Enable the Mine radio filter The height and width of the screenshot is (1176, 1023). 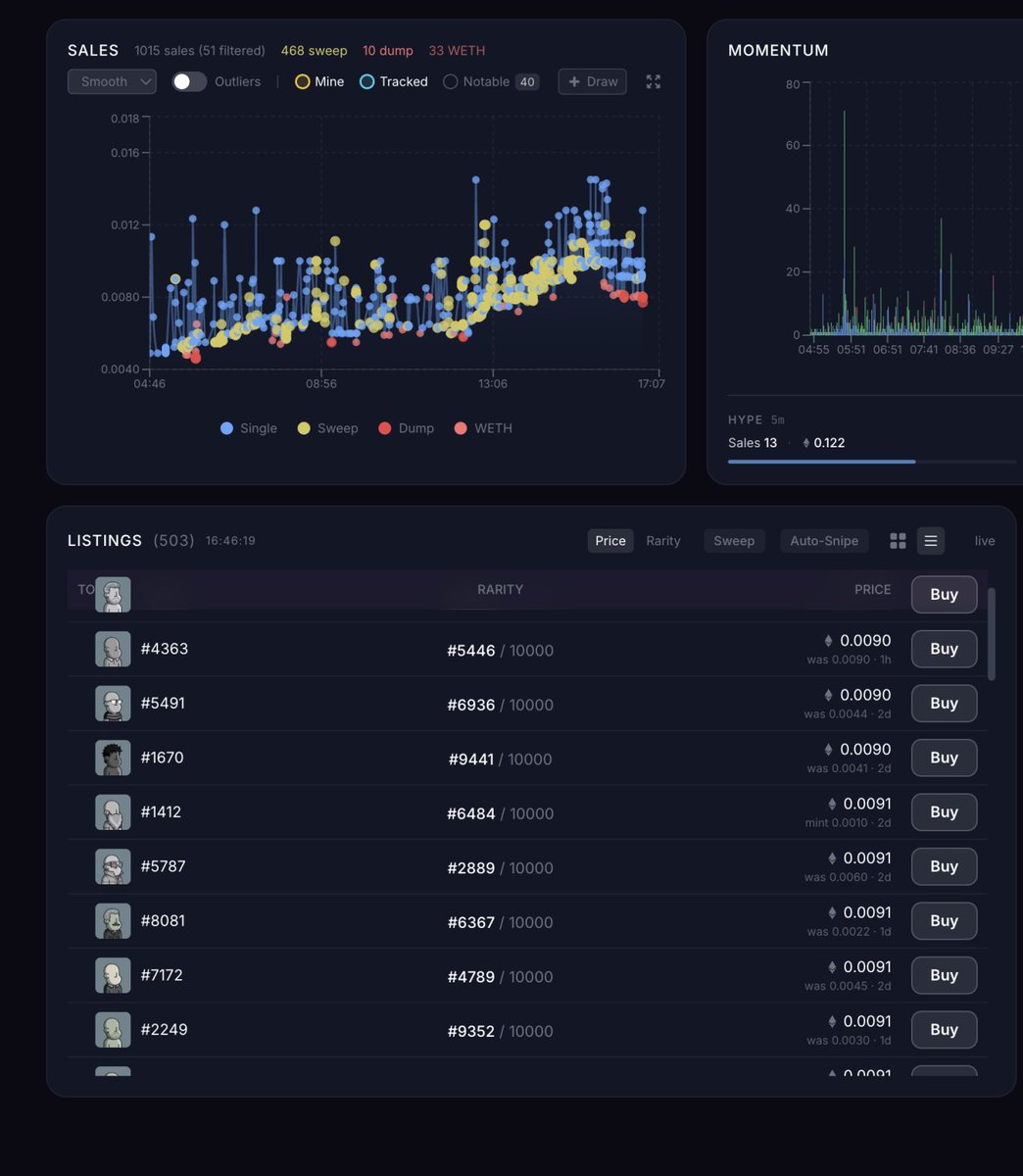[x=319, y=81]
